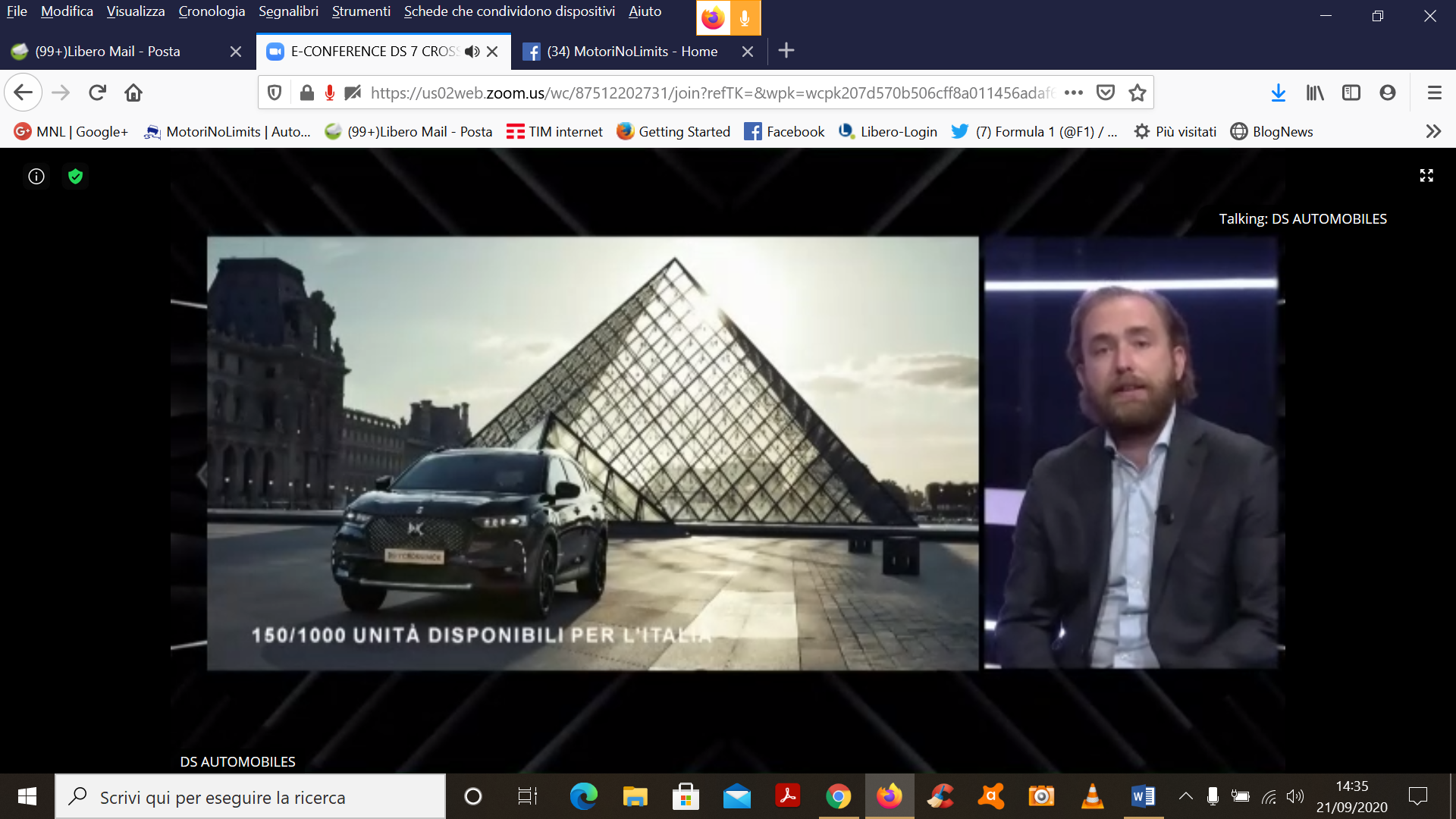Open the TIM internet bookmark
Viewport: 1456px width, 819px height.
[x=554, y=131]
